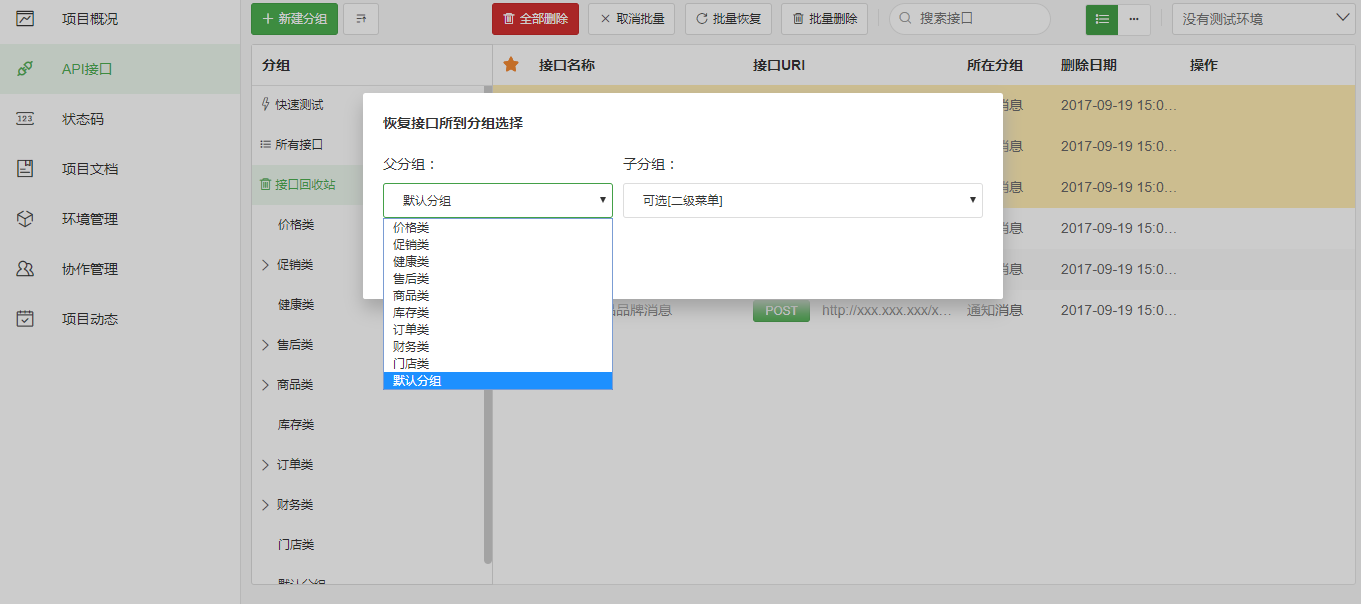Click the 新建分组 button
Image resolution: width=1361 pixels, height=604 pixels.
(x=294, y=19)
